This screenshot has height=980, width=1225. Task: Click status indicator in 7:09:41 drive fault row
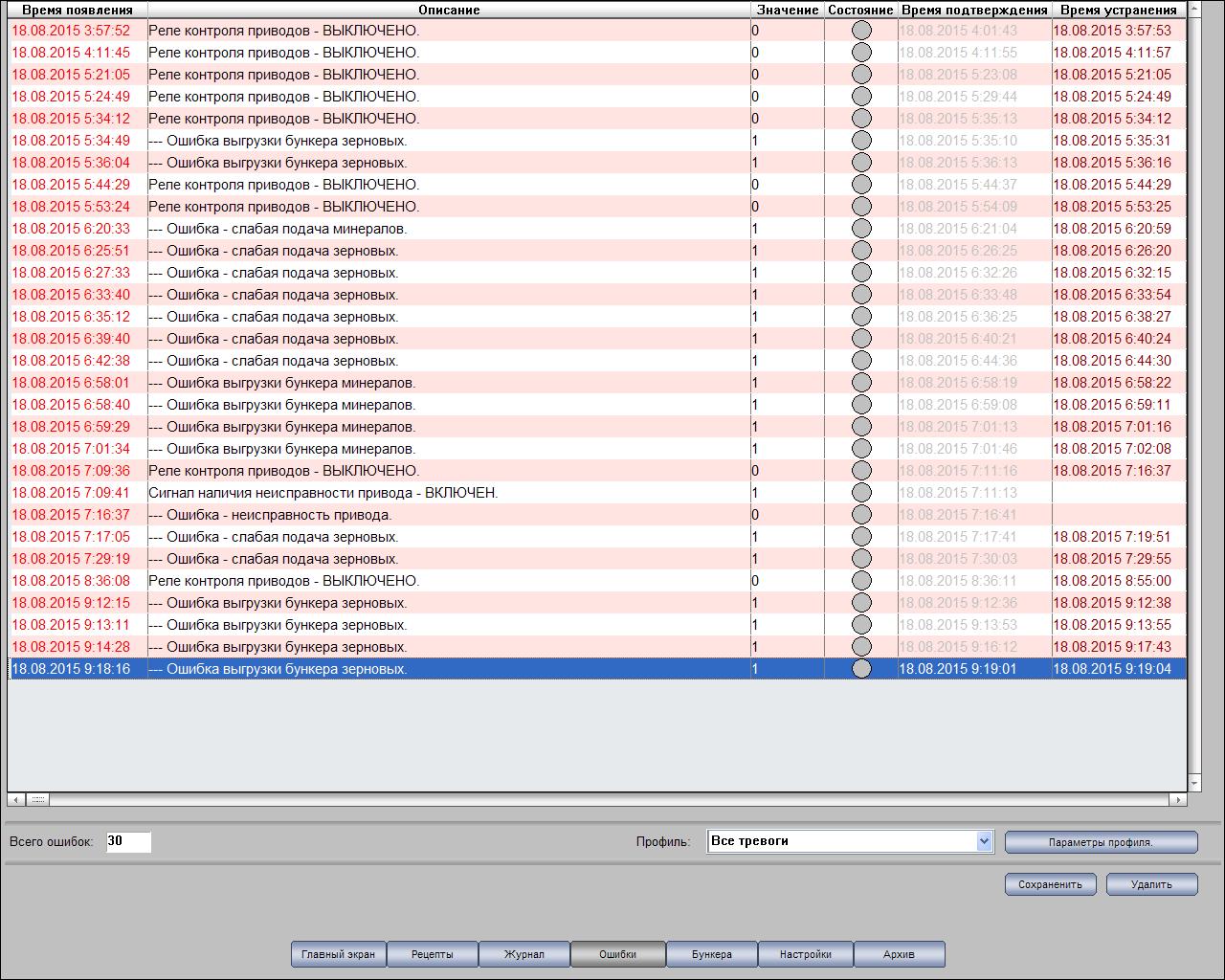861,493
